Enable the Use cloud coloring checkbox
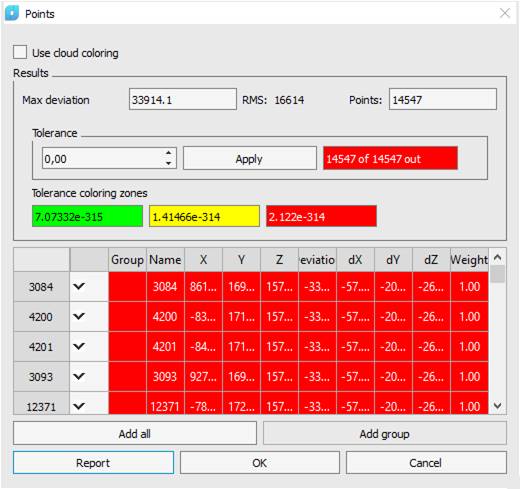520x489 pixels. point(20,52)
